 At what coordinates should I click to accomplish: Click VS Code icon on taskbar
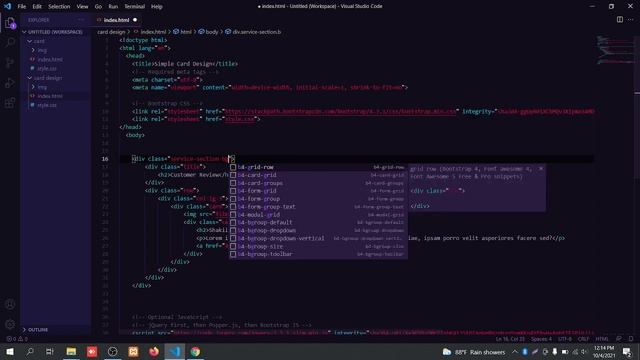point(175,351)
